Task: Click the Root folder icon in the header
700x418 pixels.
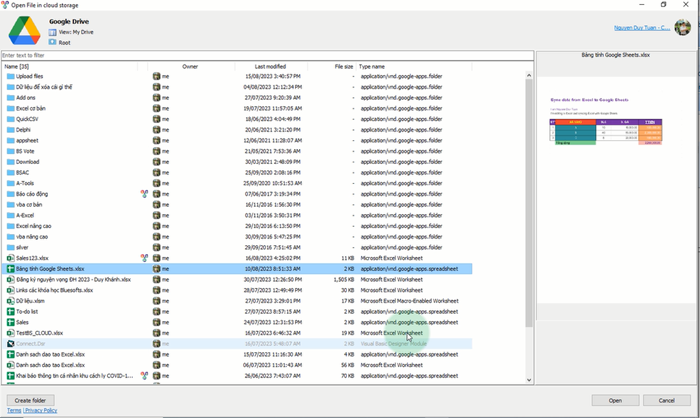Action: (x=52, y=42)
